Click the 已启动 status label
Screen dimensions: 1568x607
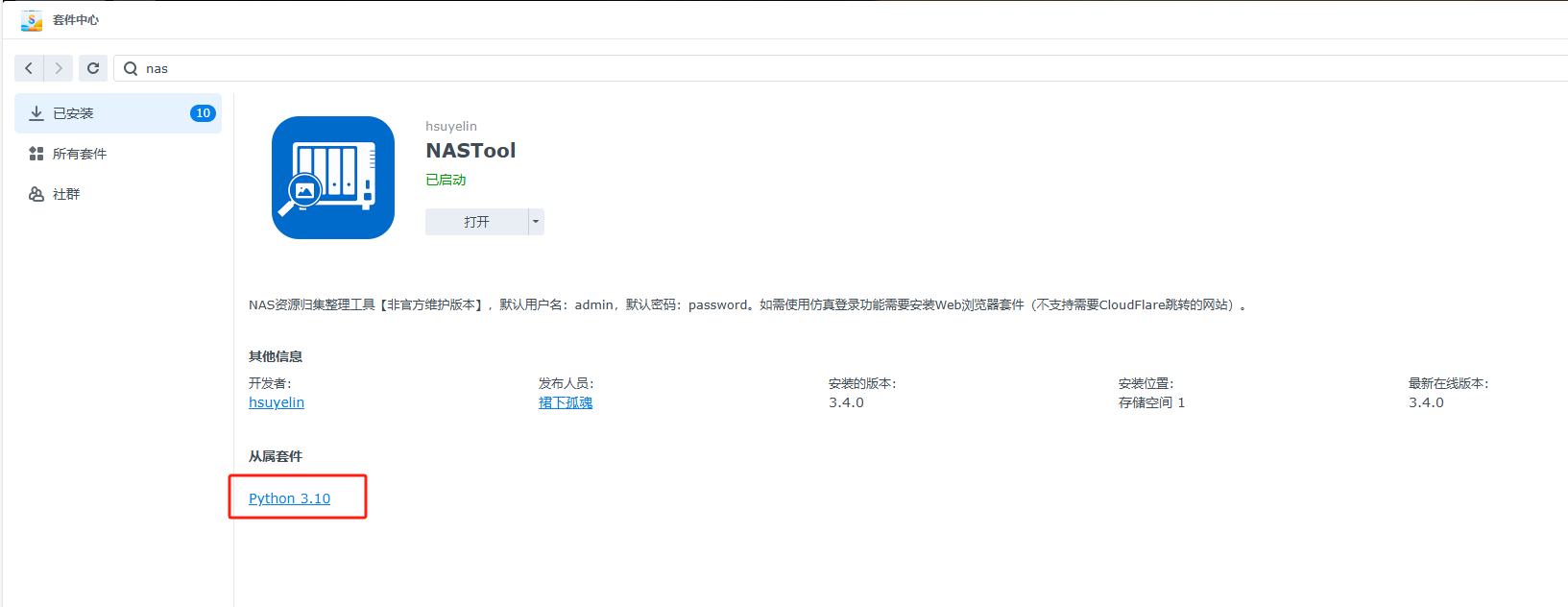(x=446, y=180)
